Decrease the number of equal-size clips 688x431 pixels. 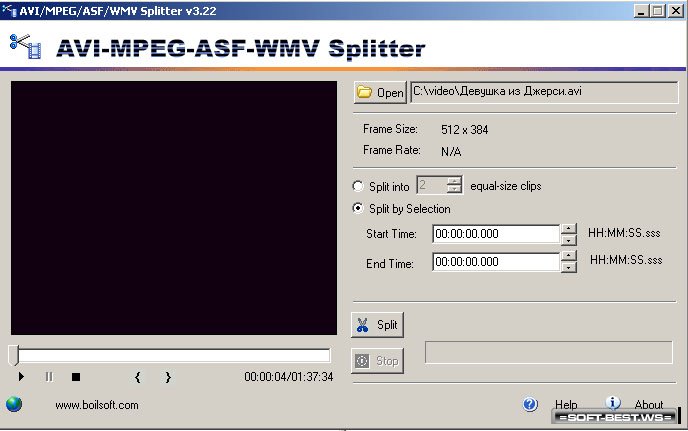[455, 189]
